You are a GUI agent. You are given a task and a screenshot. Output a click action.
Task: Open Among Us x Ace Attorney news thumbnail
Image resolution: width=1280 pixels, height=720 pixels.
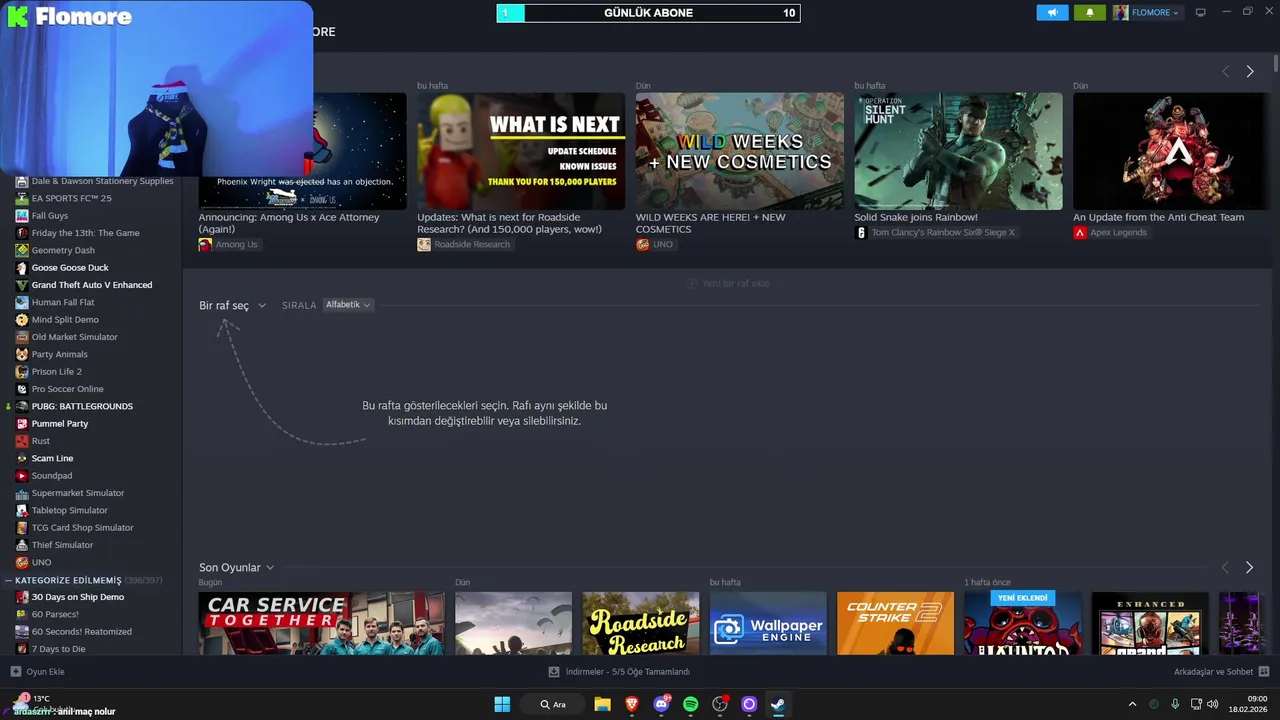coord(302,151)
